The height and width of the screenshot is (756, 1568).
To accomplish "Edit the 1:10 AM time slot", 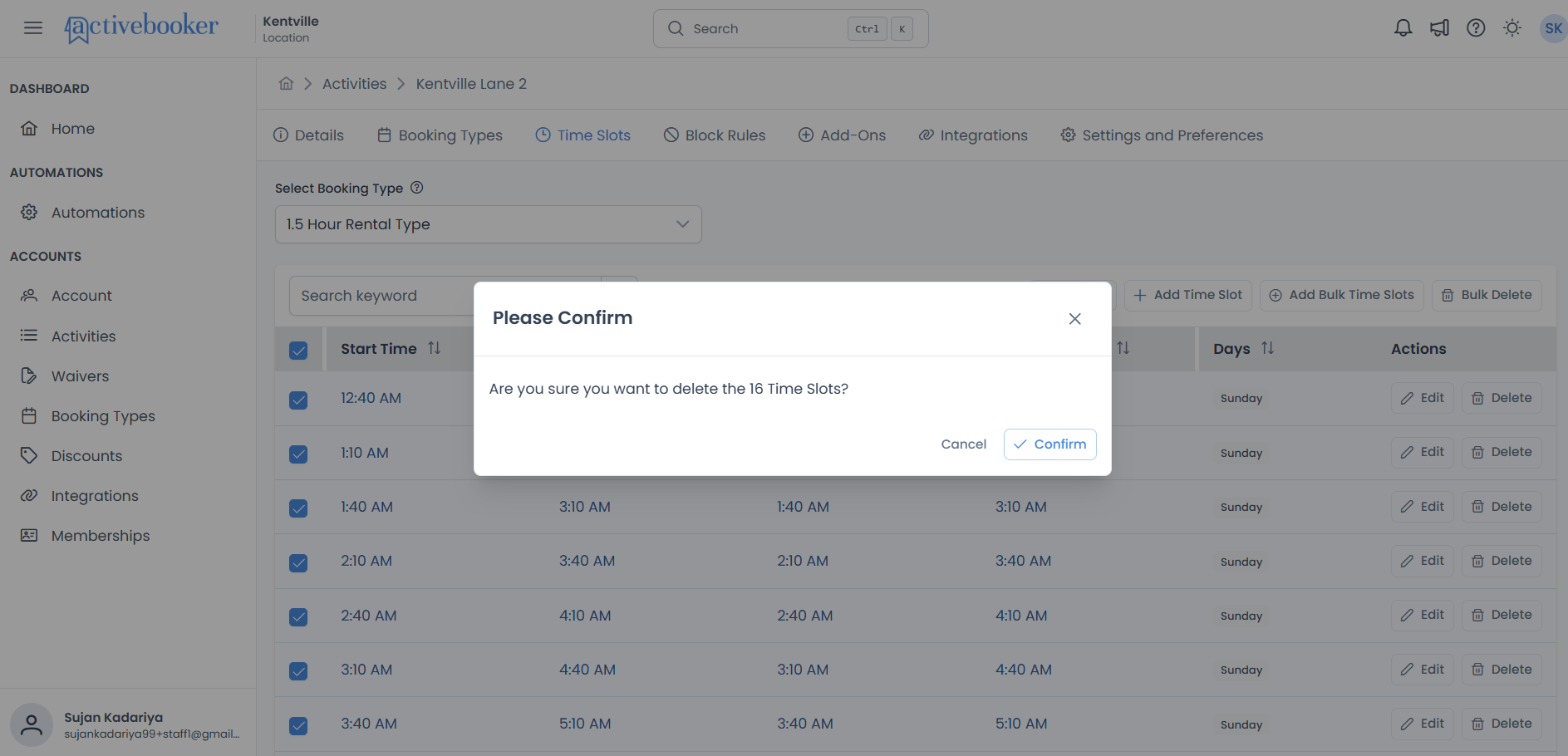I will [1422, 452].
